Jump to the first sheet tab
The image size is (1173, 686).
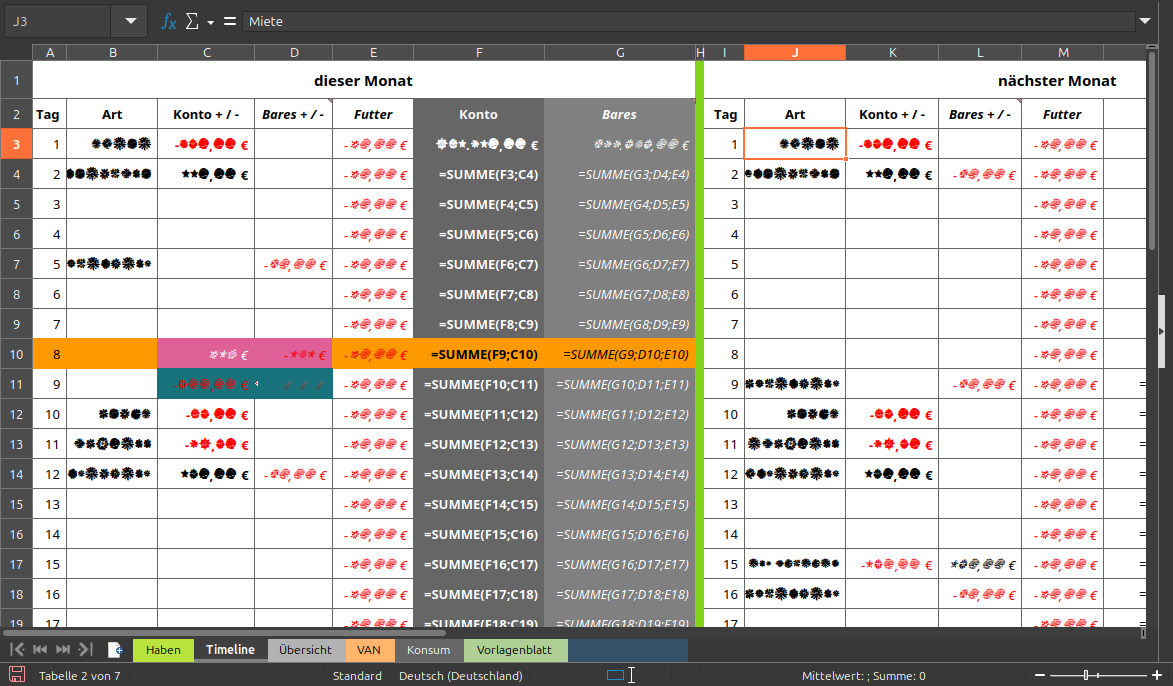point(17,649)
